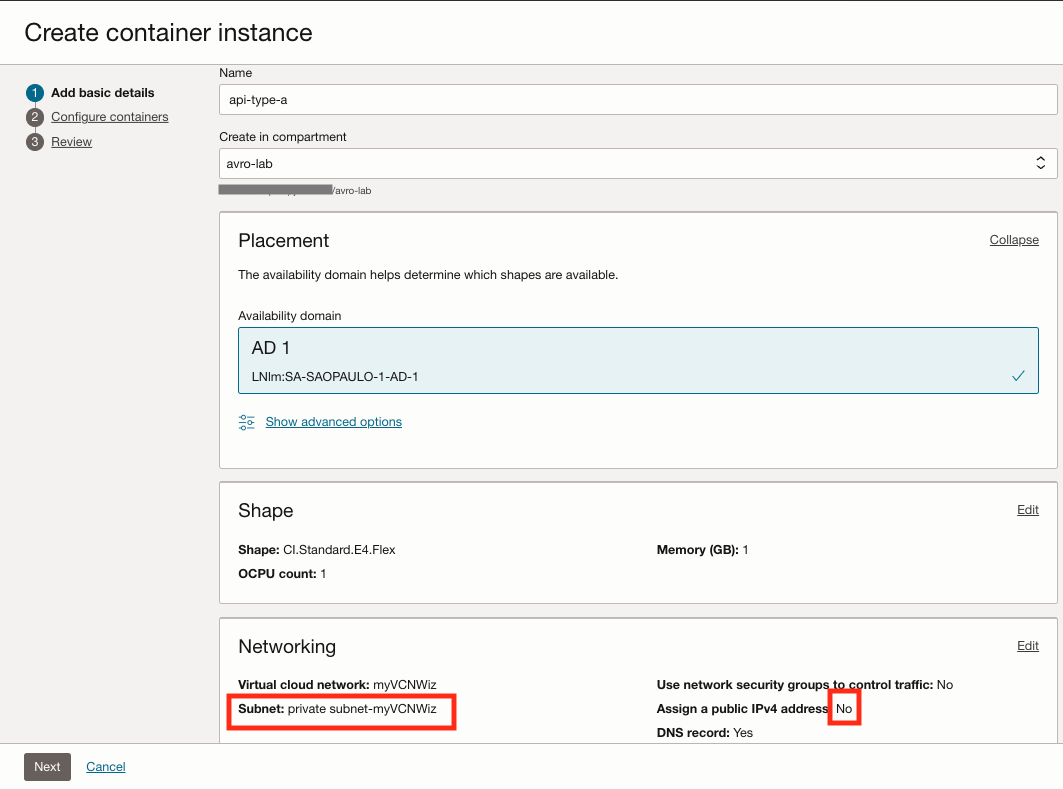The width and height of the screenshot is (1063, 789).
Task: Go to Configure containers step
Action: click(110, 117)
